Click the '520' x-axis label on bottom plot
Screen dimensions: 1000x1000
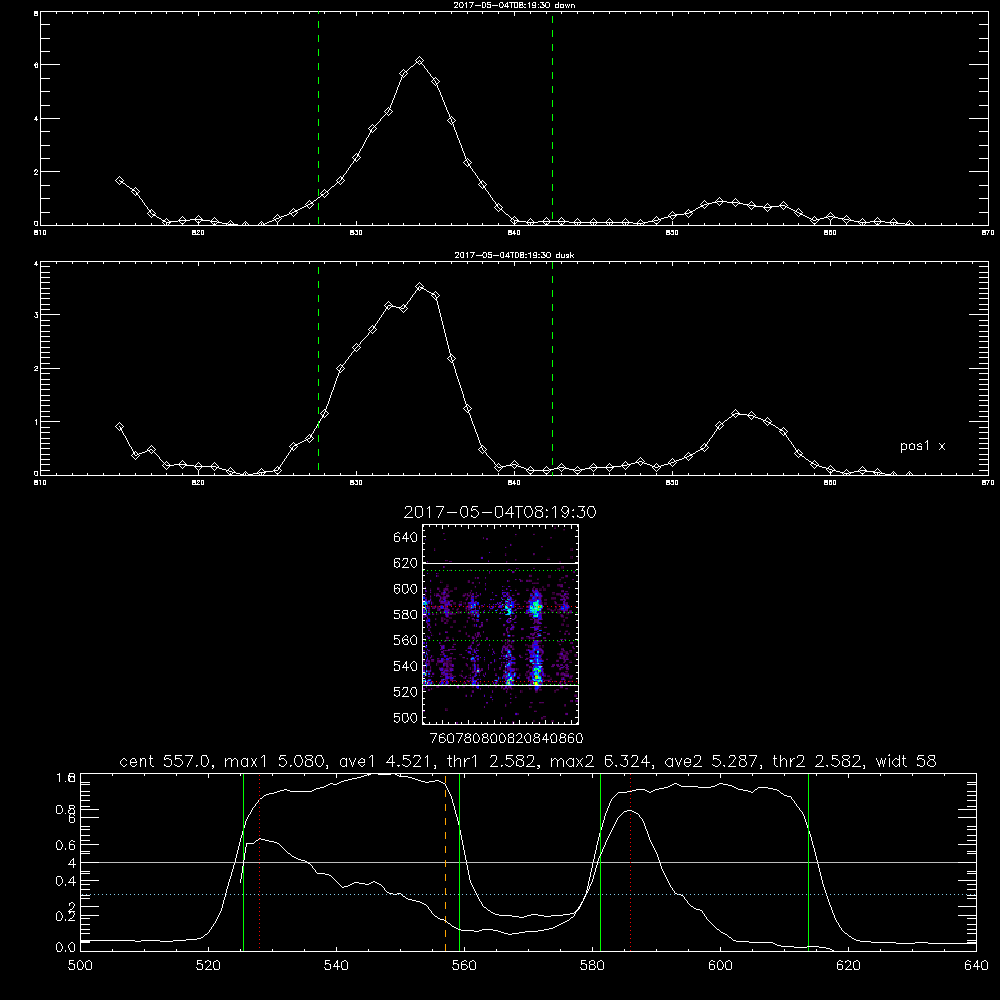tap(208, 966)
